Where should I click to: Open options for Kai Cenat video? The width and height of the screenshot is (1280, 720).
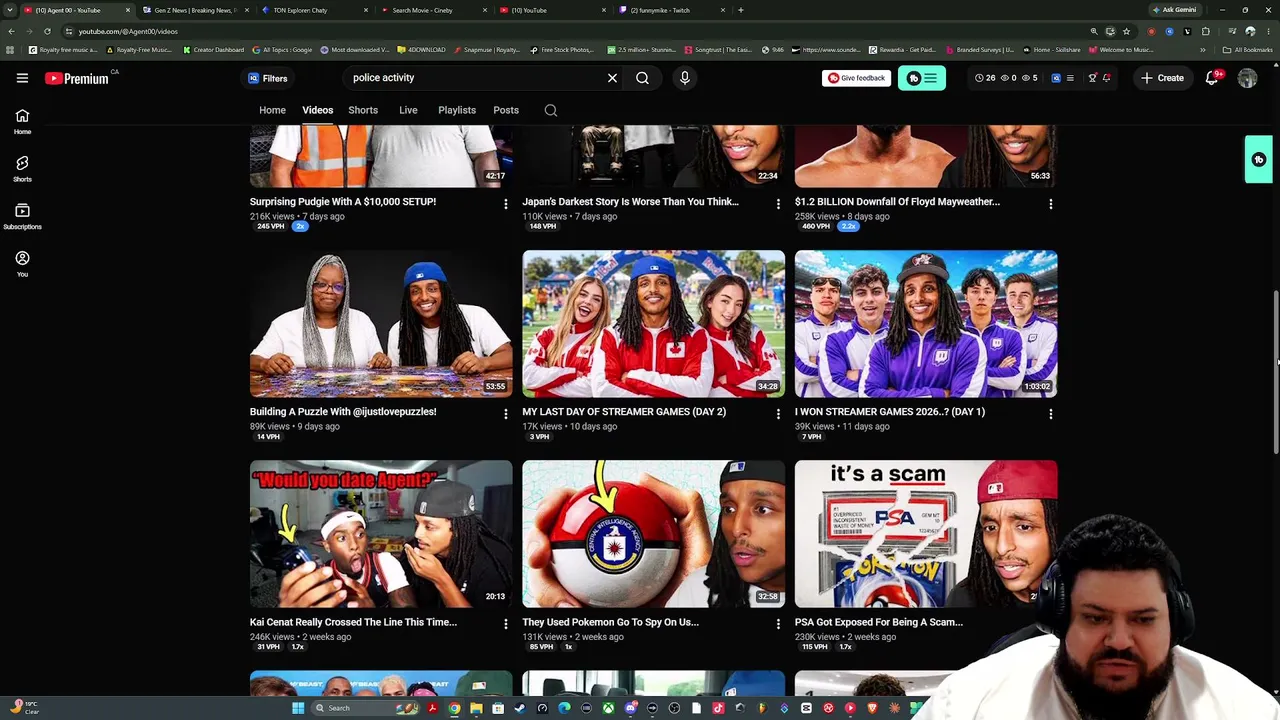coord(505,624)
